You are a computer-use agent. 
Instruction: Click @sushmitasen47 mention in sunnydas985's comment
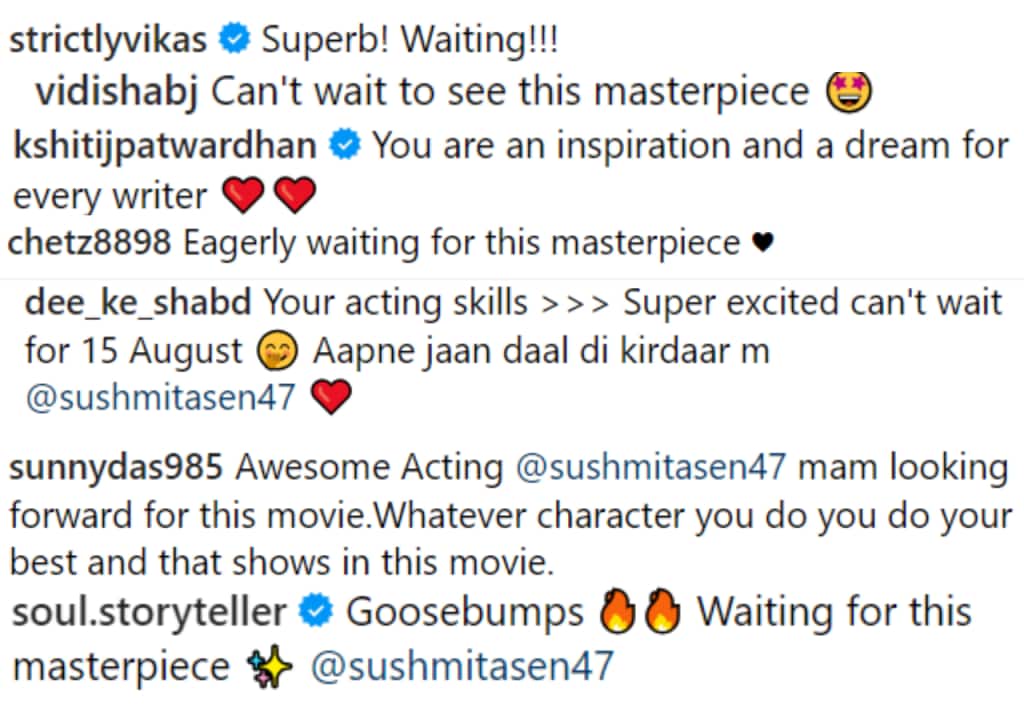coord(651,468)
